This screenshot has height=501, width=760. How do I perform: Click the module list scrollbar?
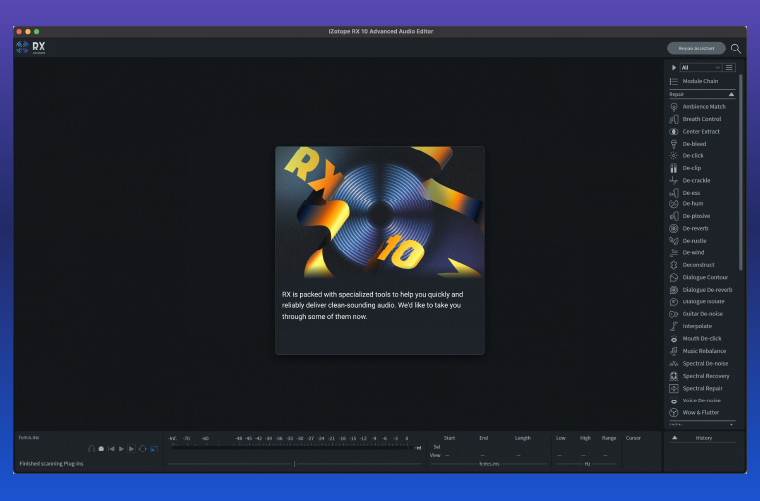tap(740, 172)
